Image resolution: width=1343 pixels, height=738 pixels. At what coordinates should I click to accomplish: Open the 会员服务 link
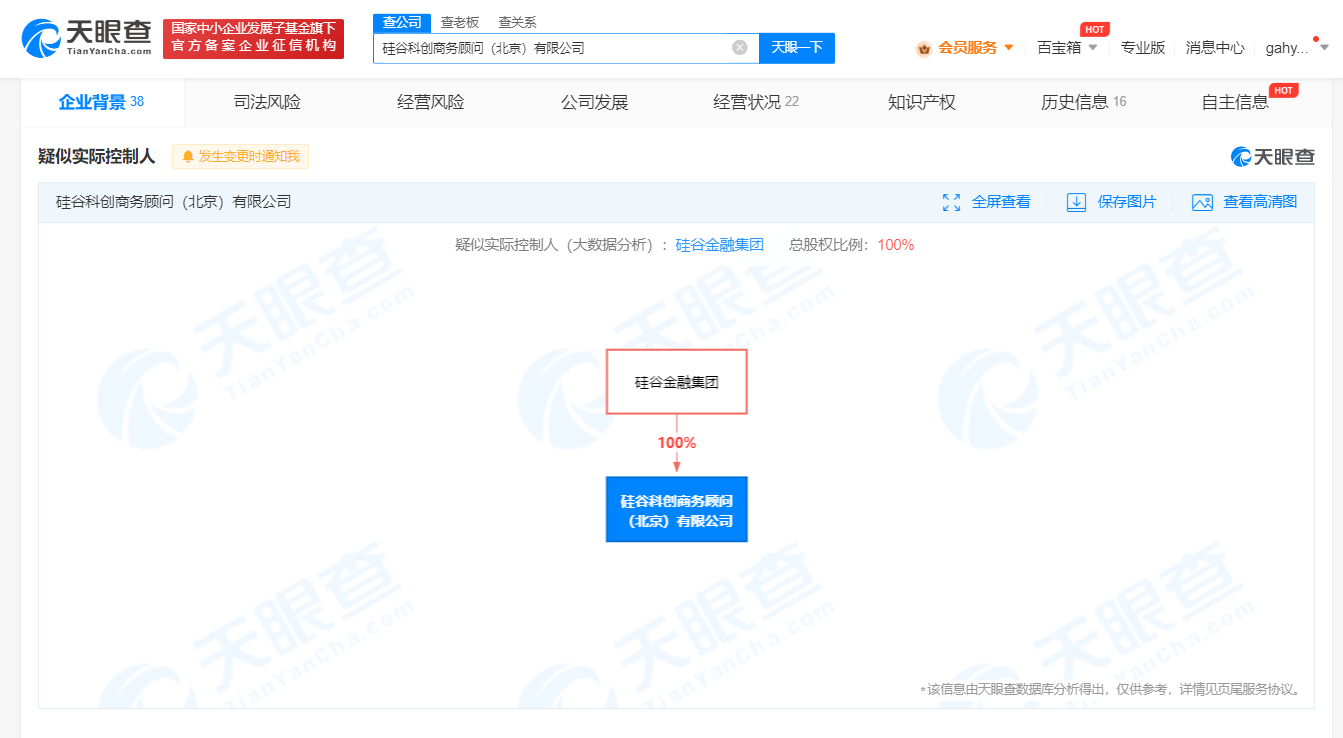[x=967, y=47]
